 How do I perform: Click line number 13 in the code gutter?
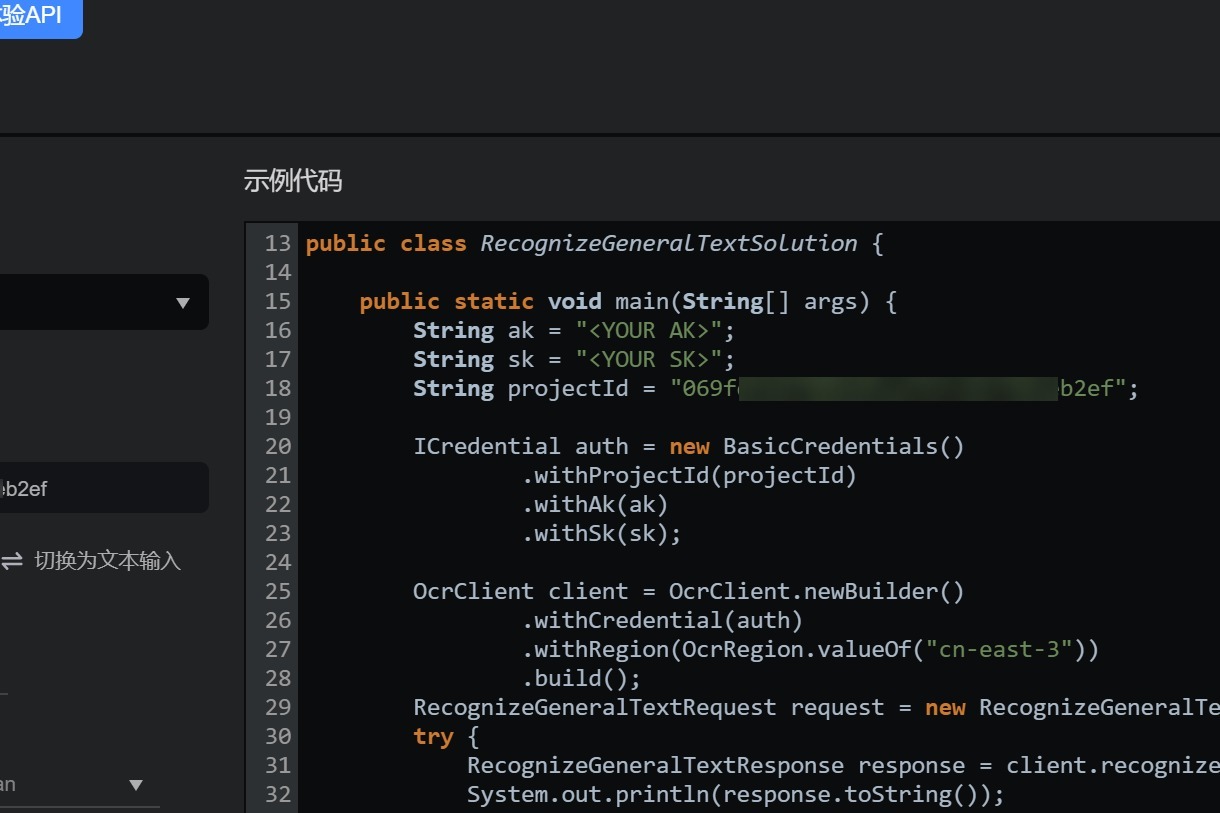pos(277,243)
